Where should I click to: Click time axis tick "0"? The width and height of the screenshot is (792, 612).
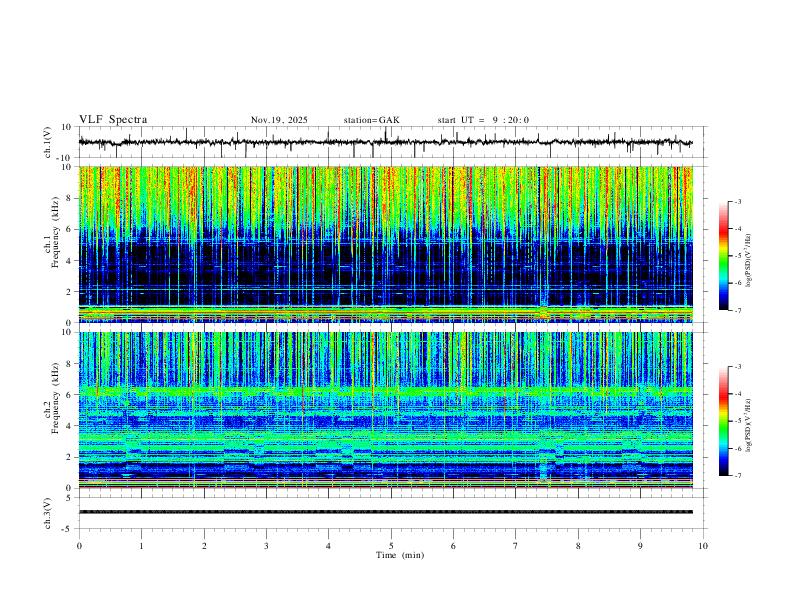pyautogui.click(x=79, y=546)
